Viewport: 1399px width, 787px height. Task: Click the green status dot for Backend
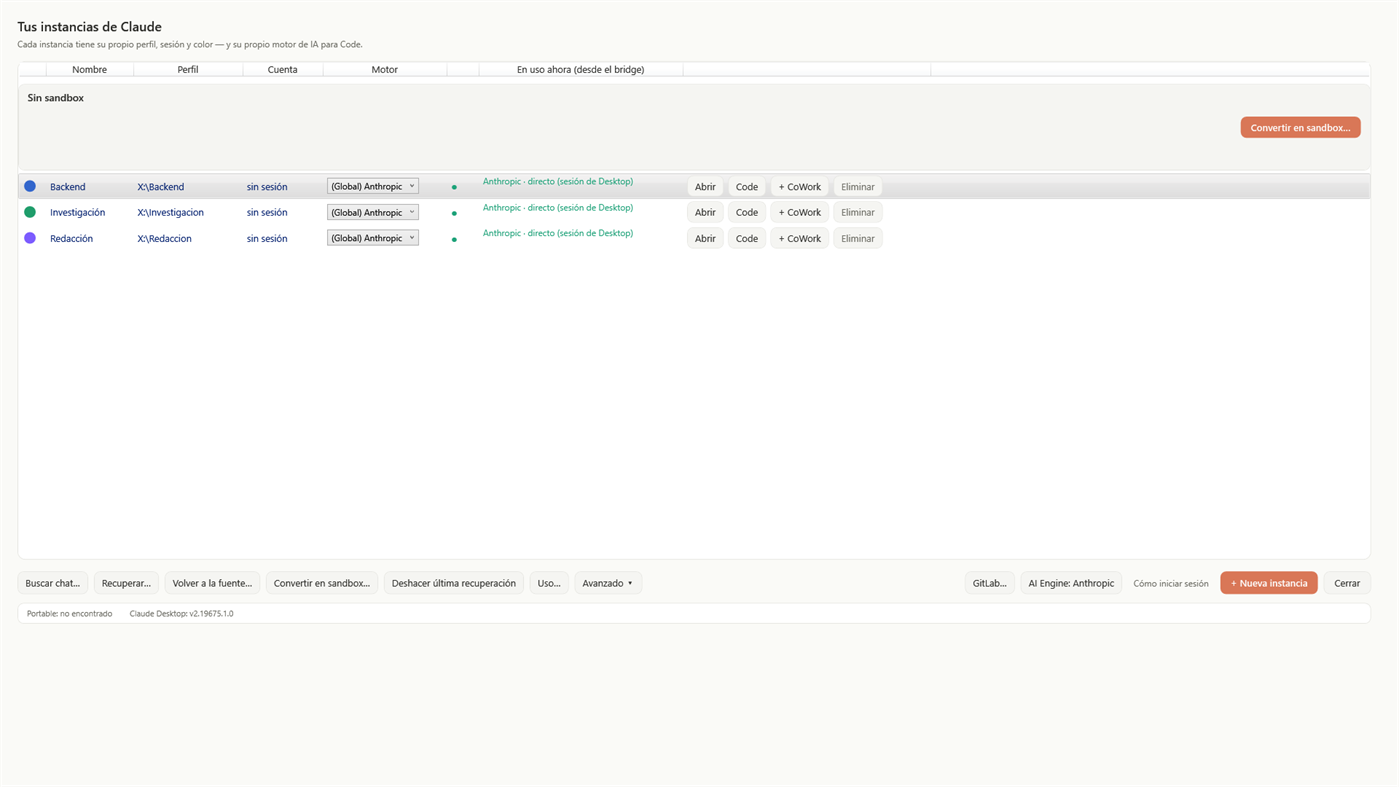pyautogui.click(x=454, y=187)
